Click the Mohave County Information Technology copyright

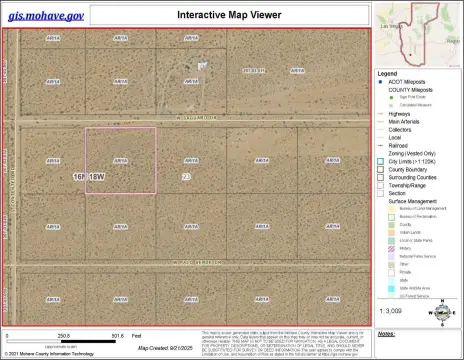coord(49,354)
